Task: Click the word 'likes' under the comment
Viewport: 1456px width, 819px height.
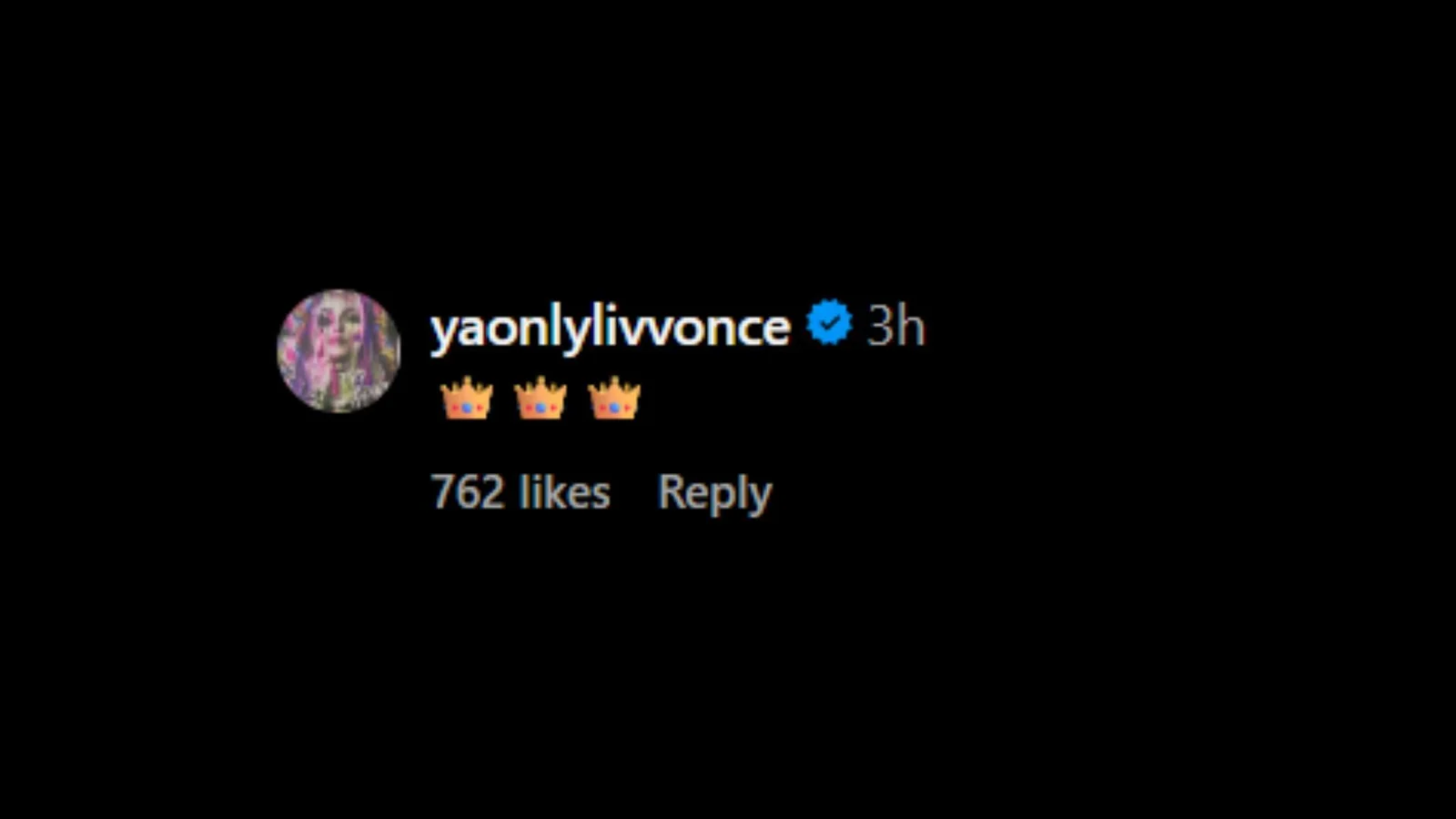Action: (564, 492)
